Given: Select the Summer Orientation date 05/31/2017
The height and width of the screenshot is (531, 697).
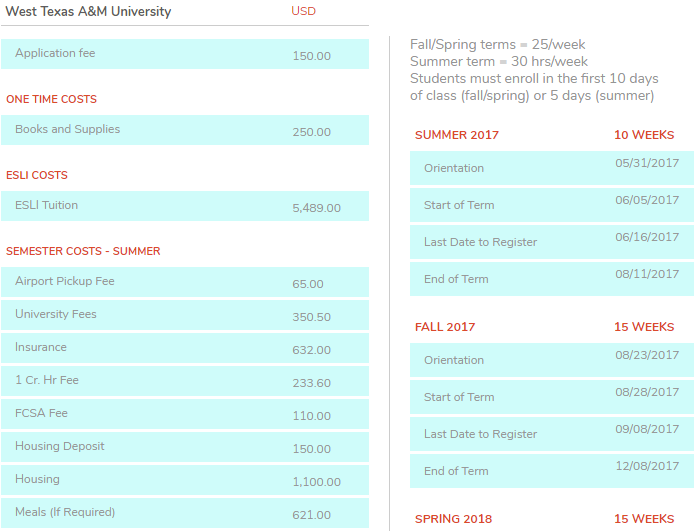Looking at the screenshot, I should click(646, 163).
